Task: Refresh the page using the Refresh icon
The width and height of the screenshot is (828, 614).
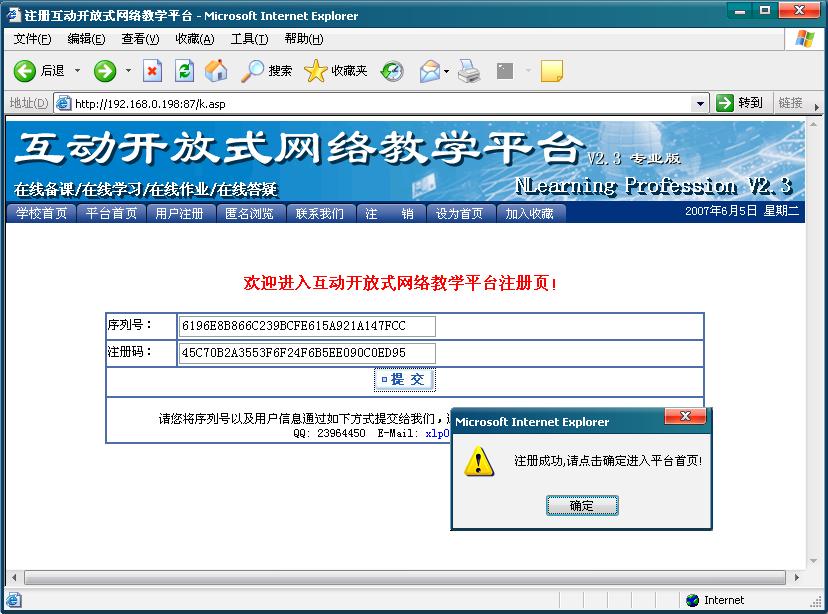Action: tap(184, 71)
